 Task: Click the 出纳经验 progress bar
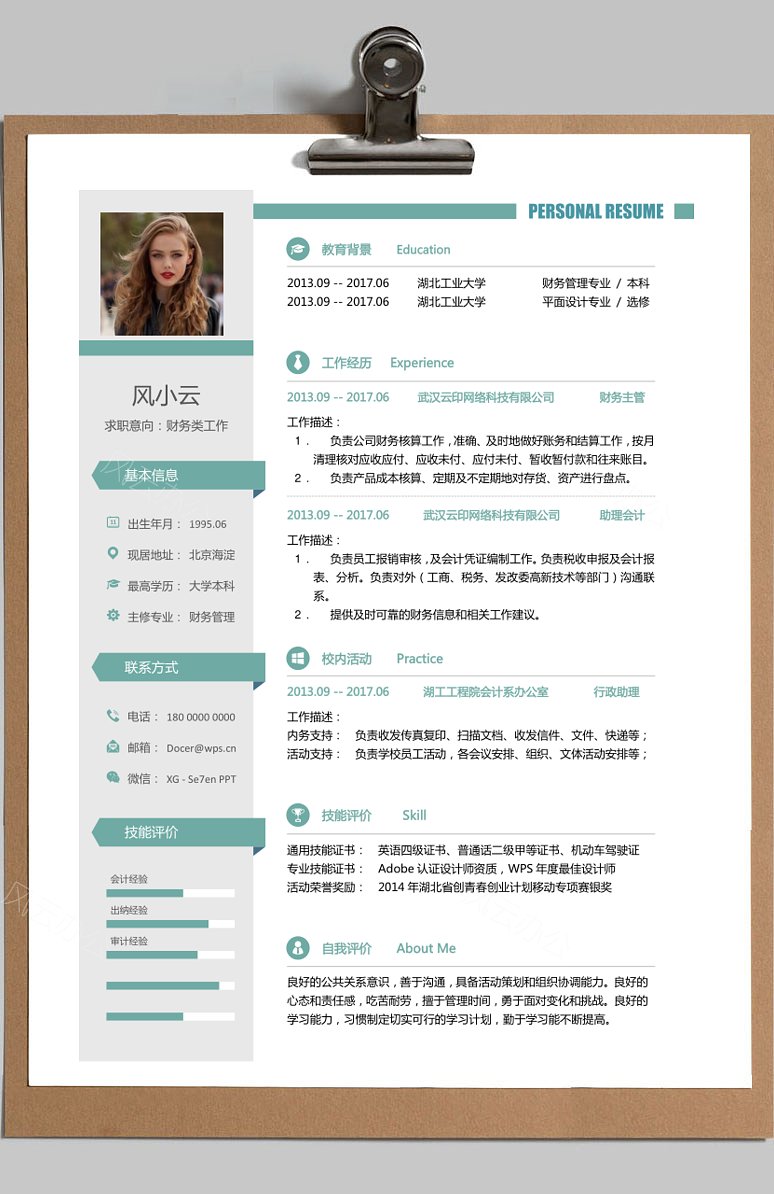[171, 924]
